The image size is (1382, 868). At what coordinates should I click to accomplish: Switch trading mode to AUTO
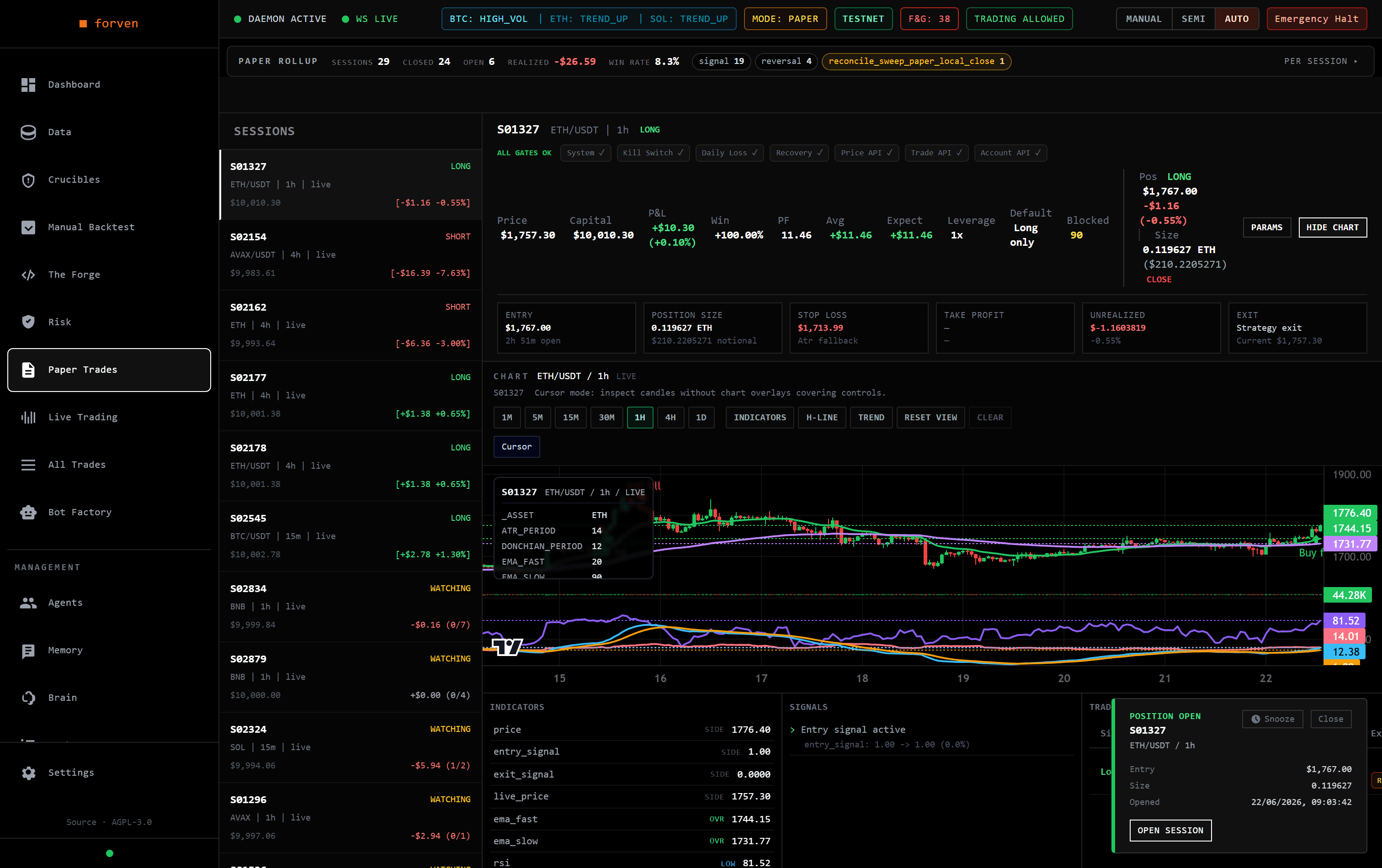(1237, 19)
